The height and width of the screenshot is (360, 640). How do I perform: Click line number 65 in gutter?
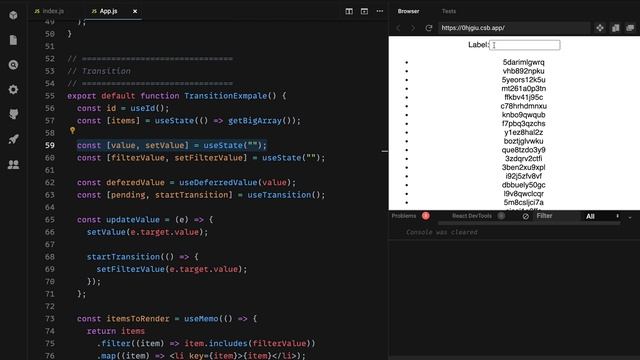click(49, 220)
